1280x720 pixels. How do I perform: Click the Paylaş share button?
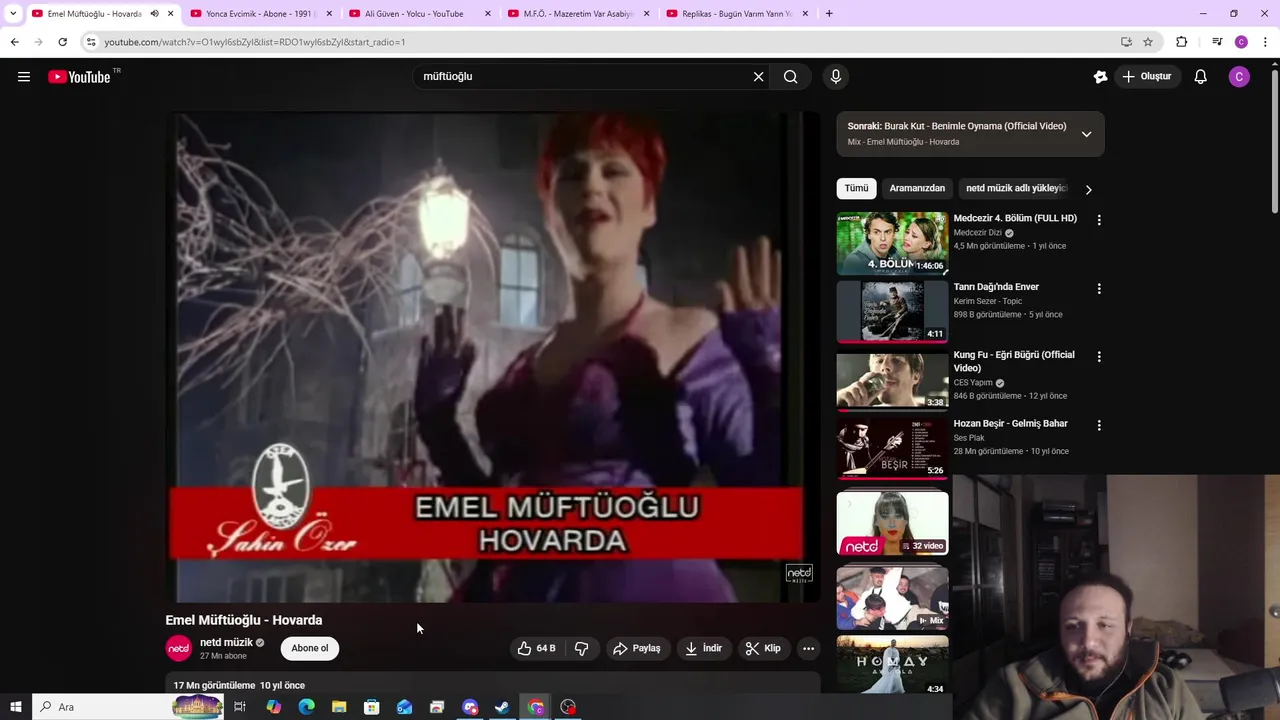click(x=637, y=649)
